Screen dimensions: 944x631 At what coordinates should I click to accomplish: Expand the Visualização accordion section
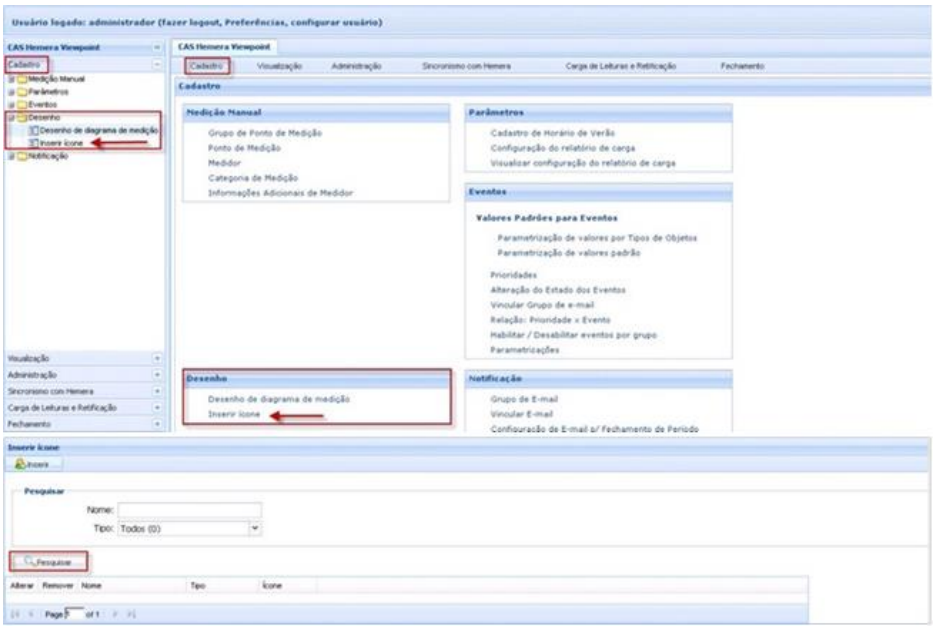(x=158, y=356)
